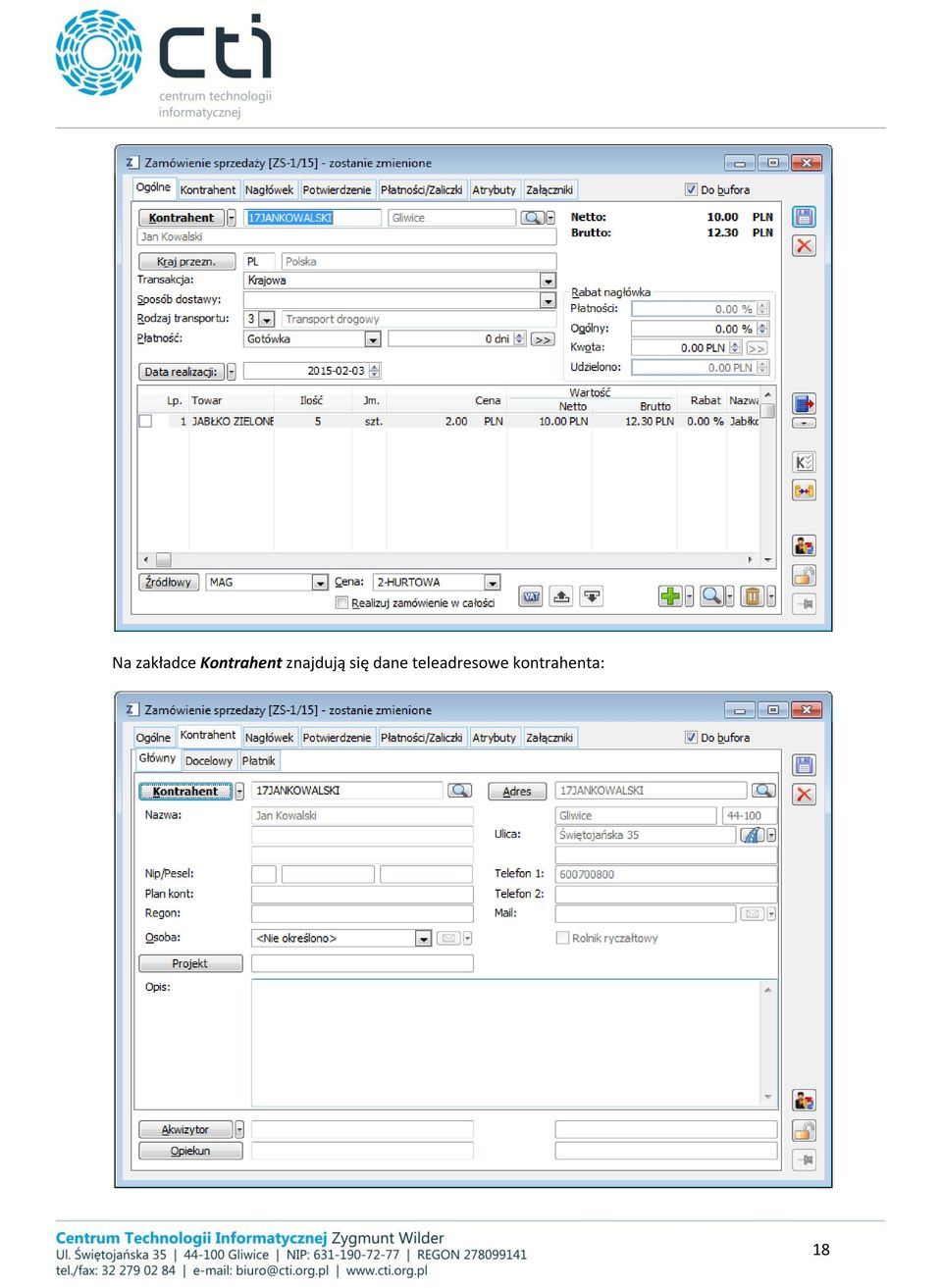Click the Opiekun button
This screenshot has height=1288, width=942.
(x=190, y=1151)
